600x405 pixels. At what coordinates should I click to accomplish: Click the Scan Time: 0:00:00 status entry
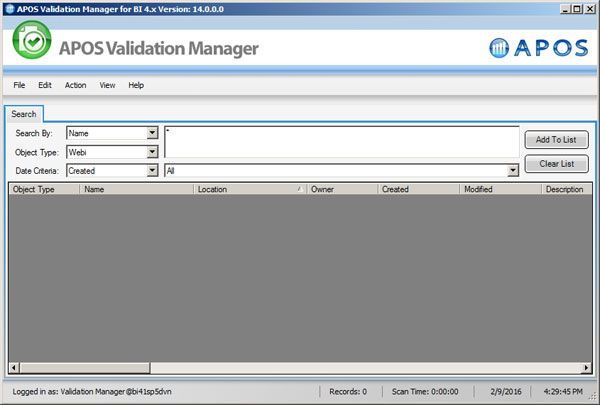click(425, 392)
